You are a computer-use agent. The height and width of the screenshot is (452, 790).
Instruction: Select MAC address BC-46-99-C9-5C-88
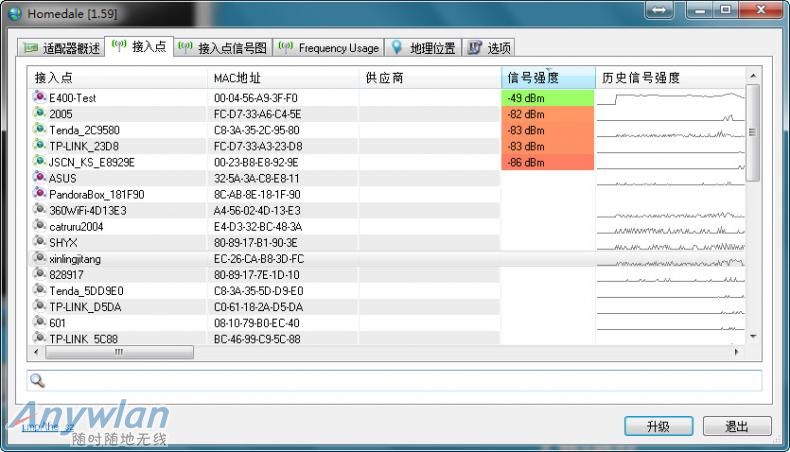pyautogui.click(x=257, y=339)
